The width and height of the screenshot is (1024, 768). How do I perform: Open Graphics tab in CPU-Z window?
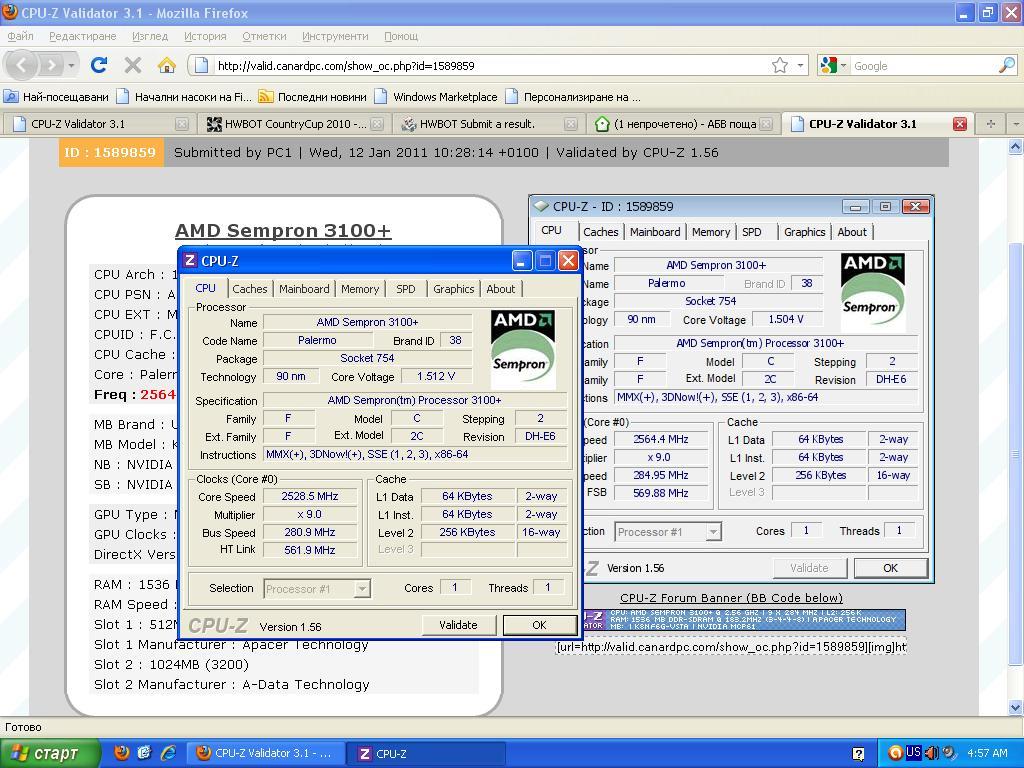coord(453,289)
